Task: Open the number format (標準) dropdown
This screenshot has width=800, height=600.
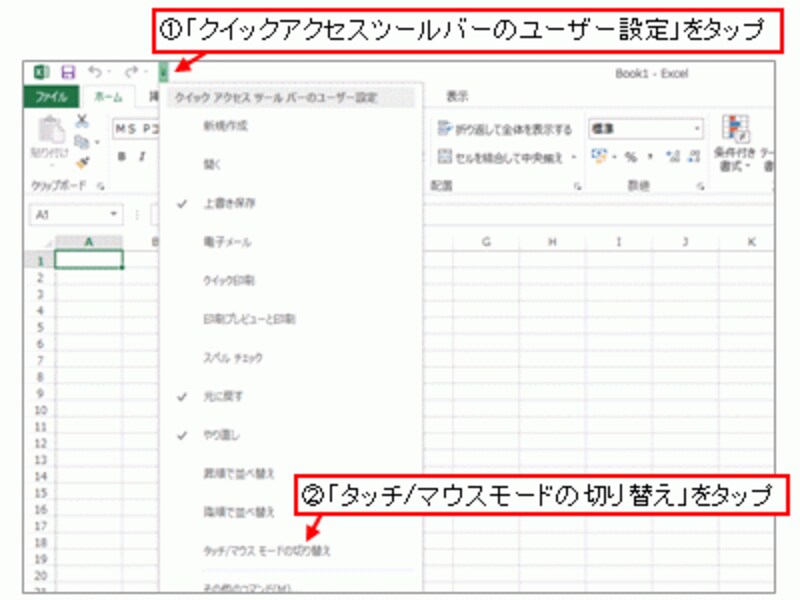Action: [x=697, y=129]
